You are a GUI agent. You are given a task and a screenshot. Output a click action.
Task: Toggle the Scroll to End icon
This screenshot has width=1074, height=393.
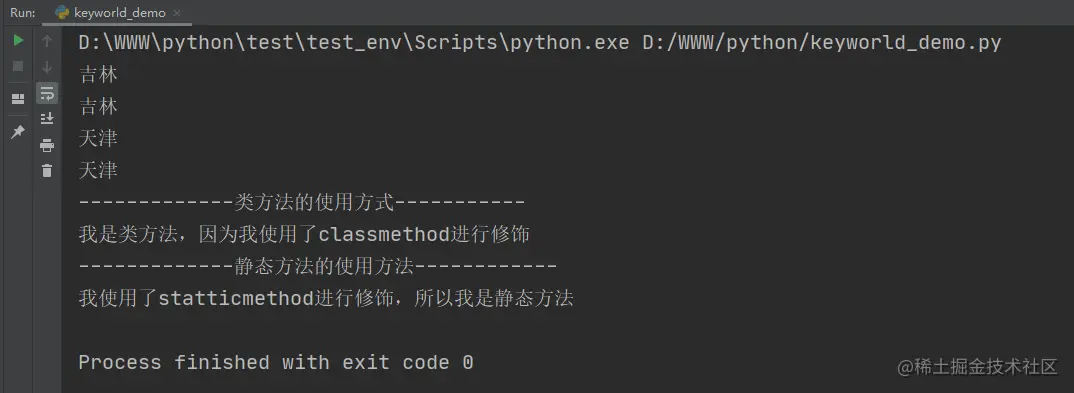(47, 118)
